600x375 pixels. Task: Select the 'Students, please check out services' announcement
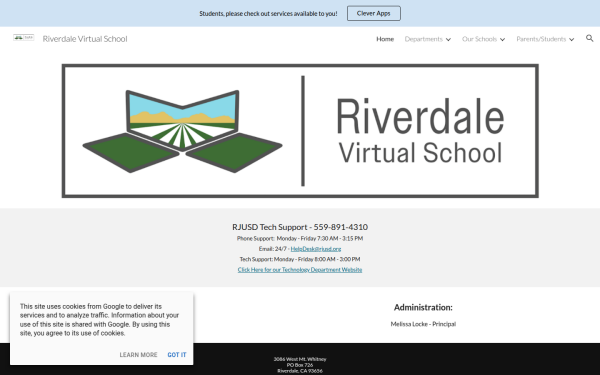tap(268, 14)
